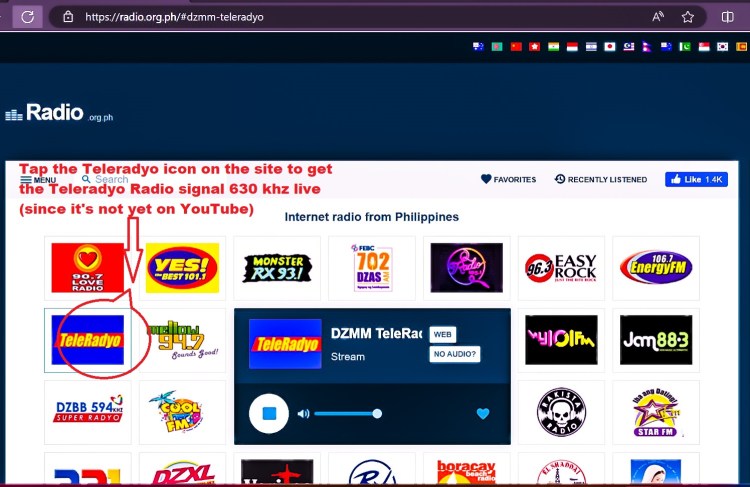
Task: Select the Monster RX 93.1 station logo
Action: click(x=277, y=268)
